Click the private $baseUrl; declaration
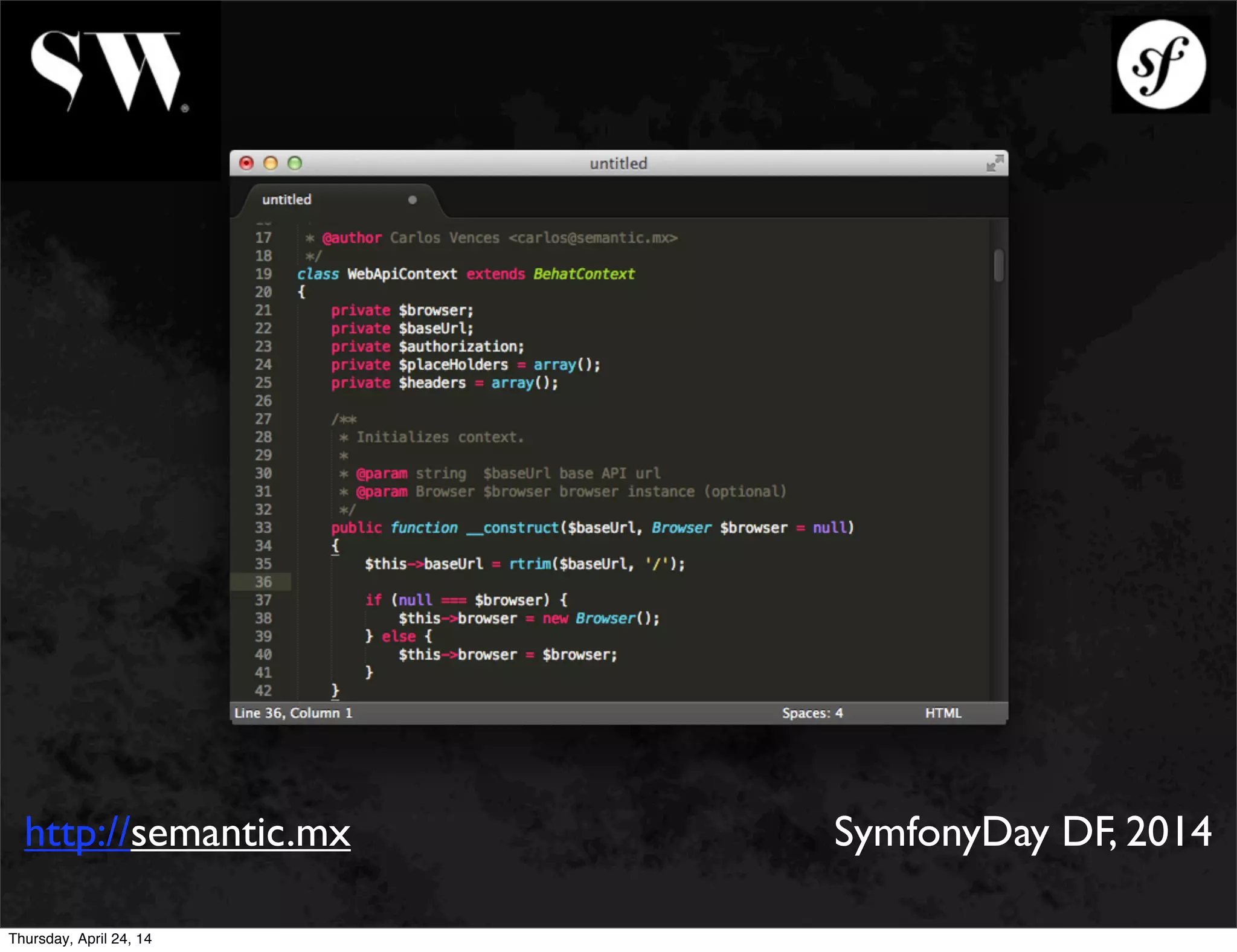1237x952 pixels. coord(402,328)
